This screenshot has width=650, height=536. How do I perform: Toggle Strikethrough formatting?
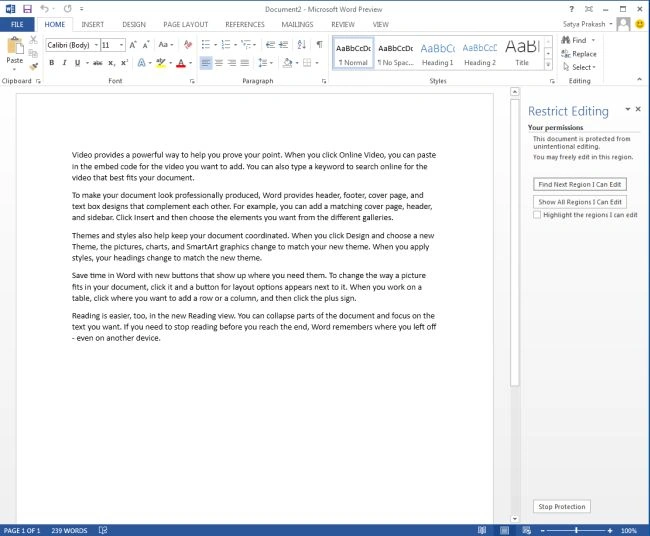98,63
